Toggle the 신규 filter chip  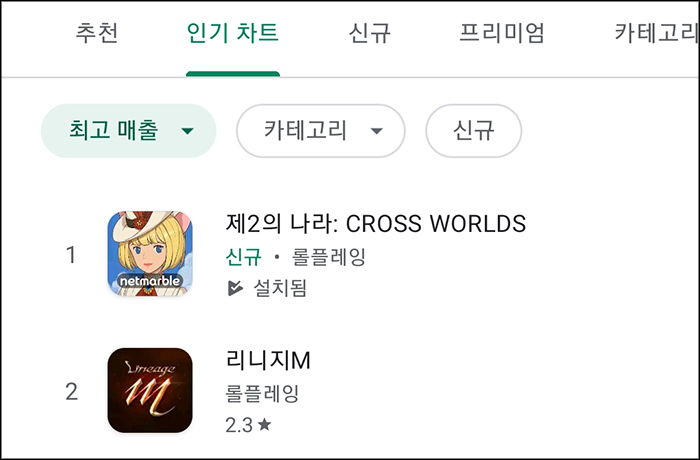pyautogui.click(x=474, y=131)
